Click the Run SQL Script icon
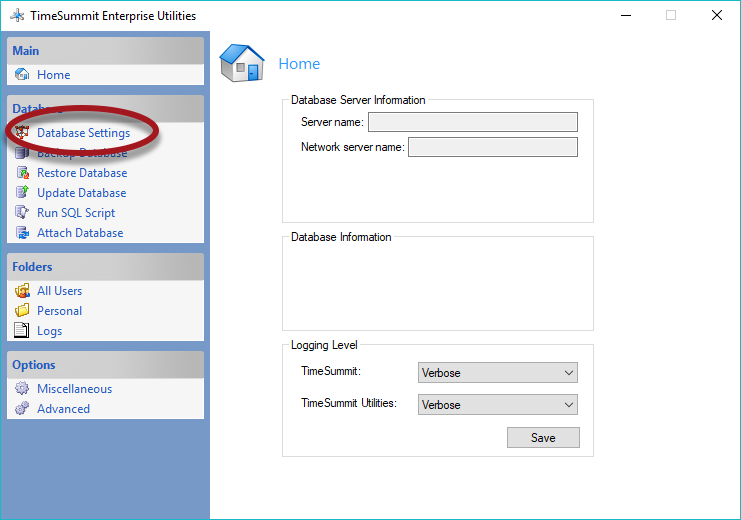 tap(22, 212)
